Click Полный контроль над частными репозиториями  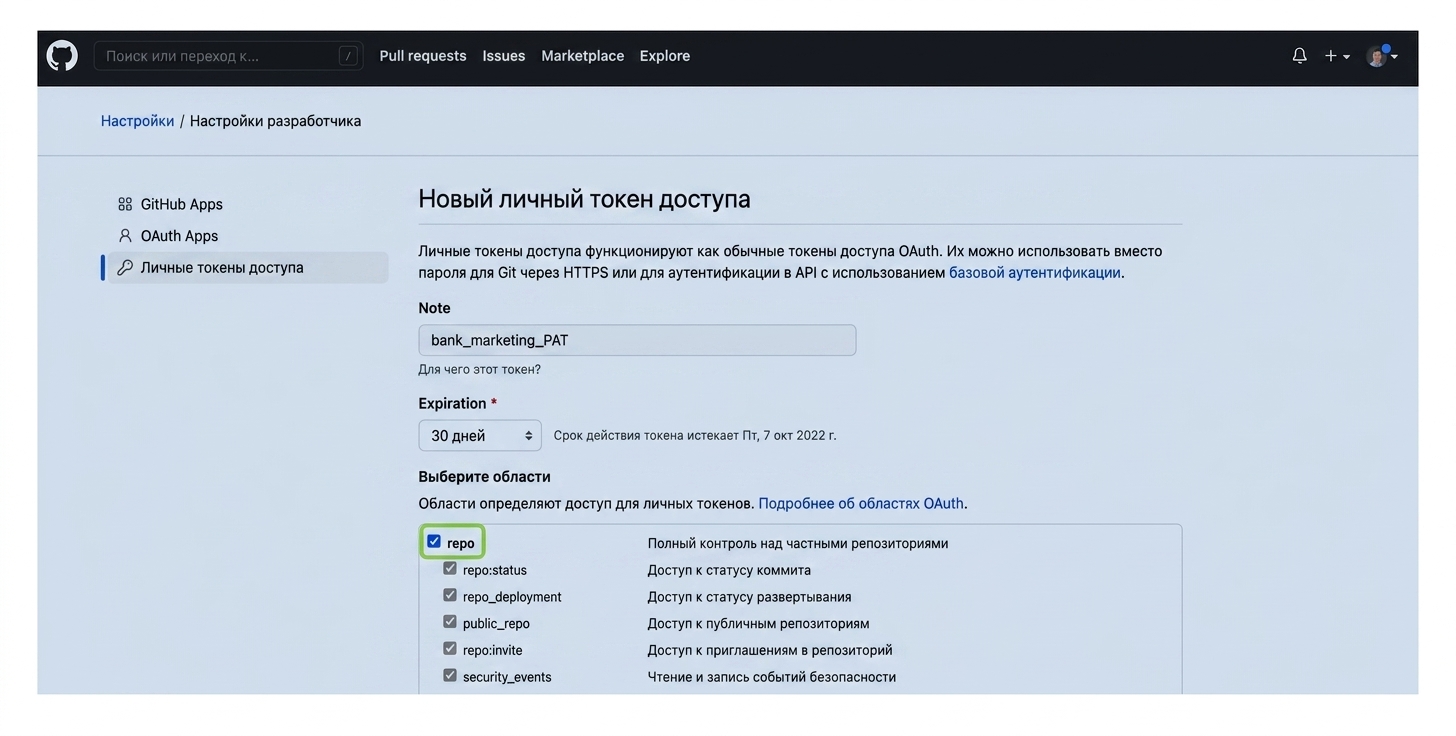coord(798,544)
